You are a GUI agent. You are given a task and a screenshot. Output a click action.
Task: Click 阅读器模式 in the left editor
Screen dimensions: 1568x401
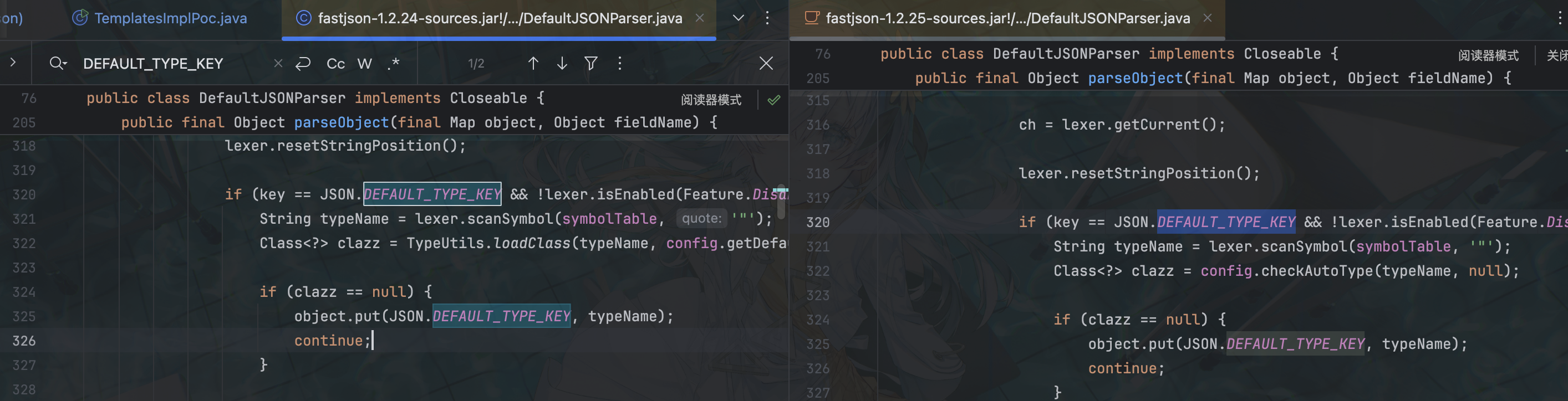[710, 100]
